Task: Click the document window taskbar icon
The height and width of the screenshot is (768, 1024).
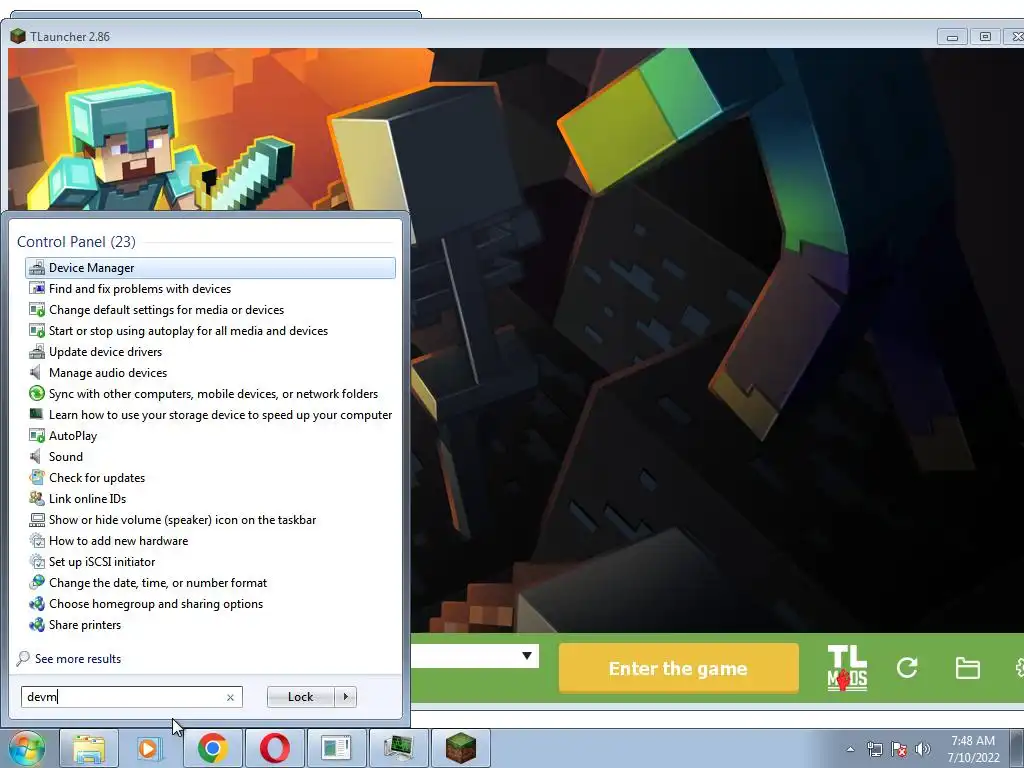Action: (x=336, y=748)
